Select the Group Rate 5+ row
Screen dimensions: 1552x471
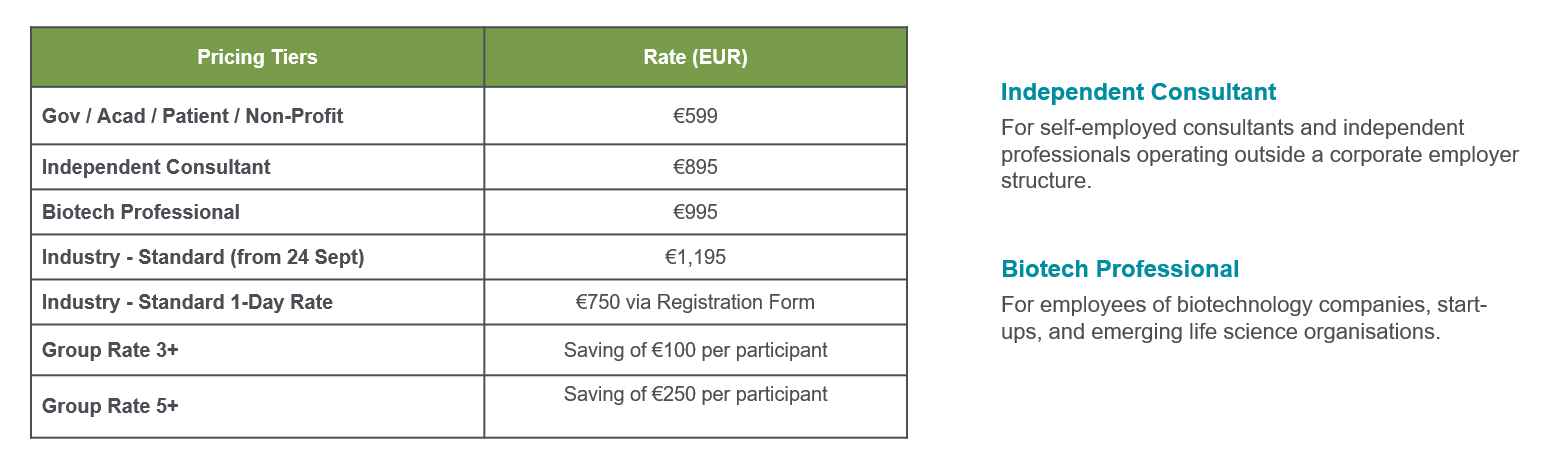click(x=469, y=406)
